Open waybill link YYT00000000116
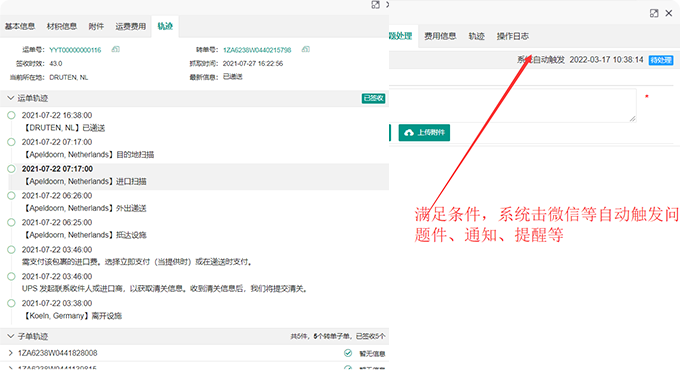Screen dimensions: 680x384 (x=75, y=50)
